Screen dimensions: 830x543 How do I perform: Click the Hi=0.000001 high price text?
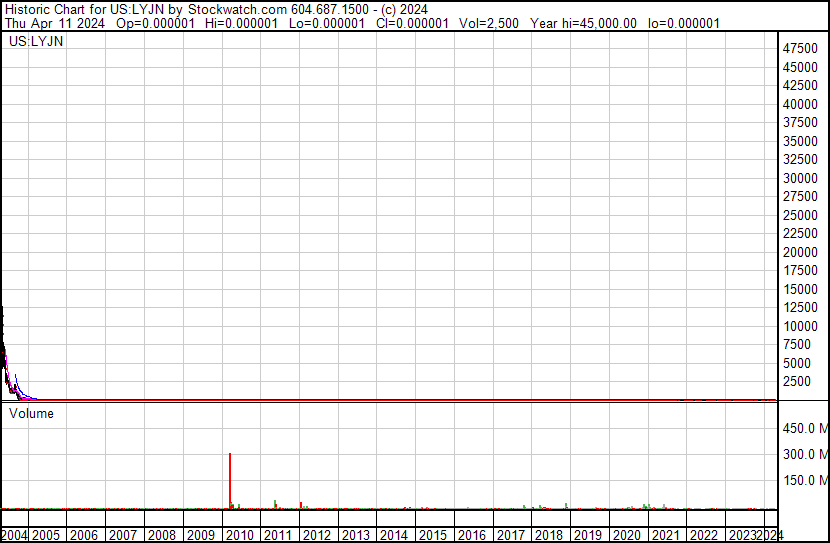pyautogui.click(x=241, y=23)
